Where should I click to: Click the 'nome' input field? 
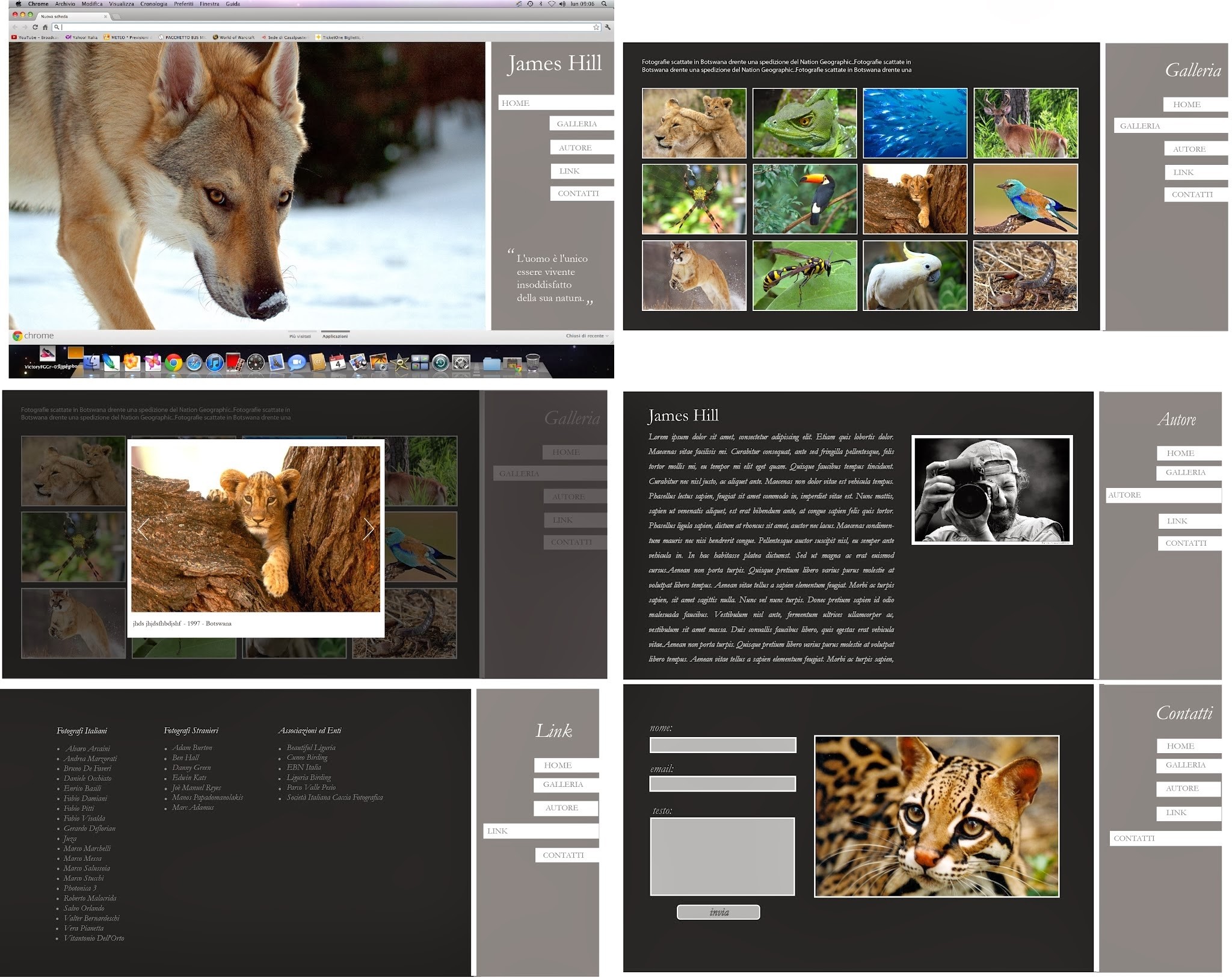tap(722, 745)
